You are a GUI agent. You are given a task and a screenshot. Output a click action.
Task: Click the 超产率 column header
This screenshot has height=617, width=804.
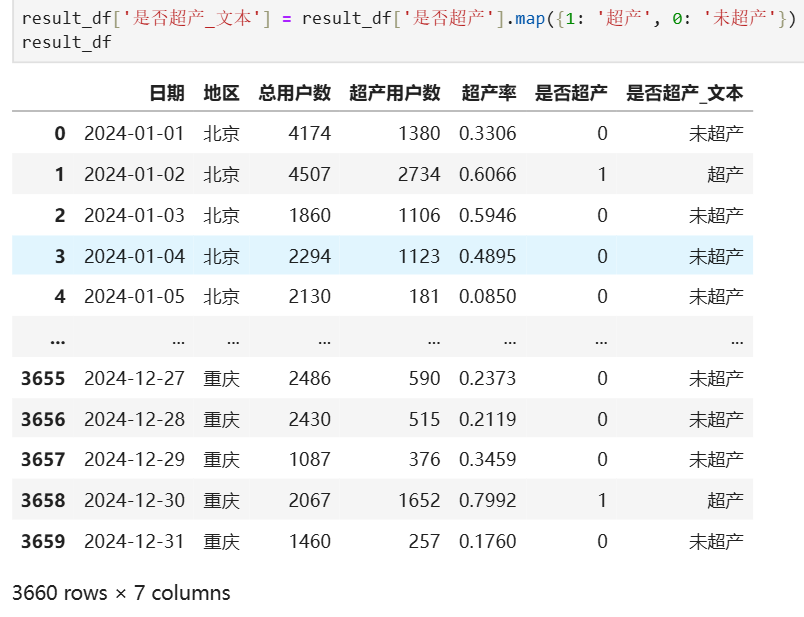489,93
